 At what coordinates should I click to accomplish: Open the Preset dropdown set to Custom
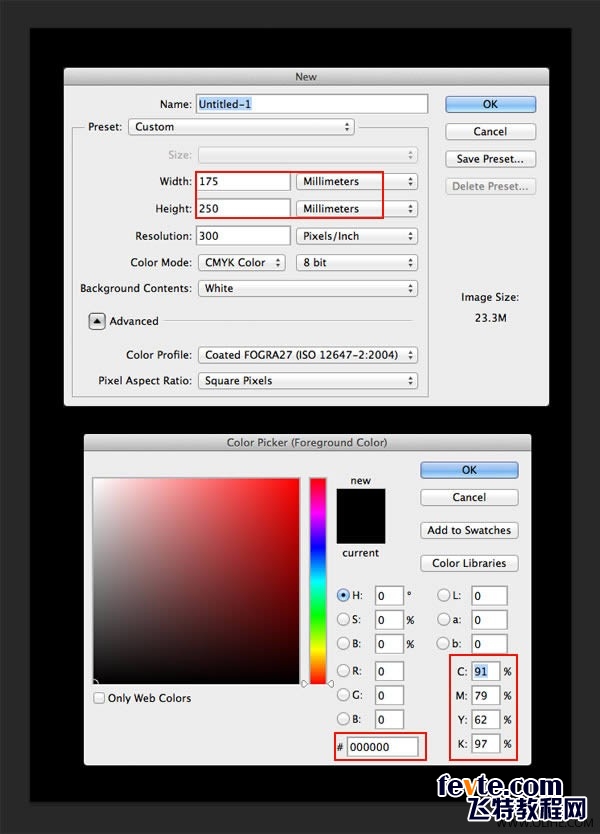(241, 127)
